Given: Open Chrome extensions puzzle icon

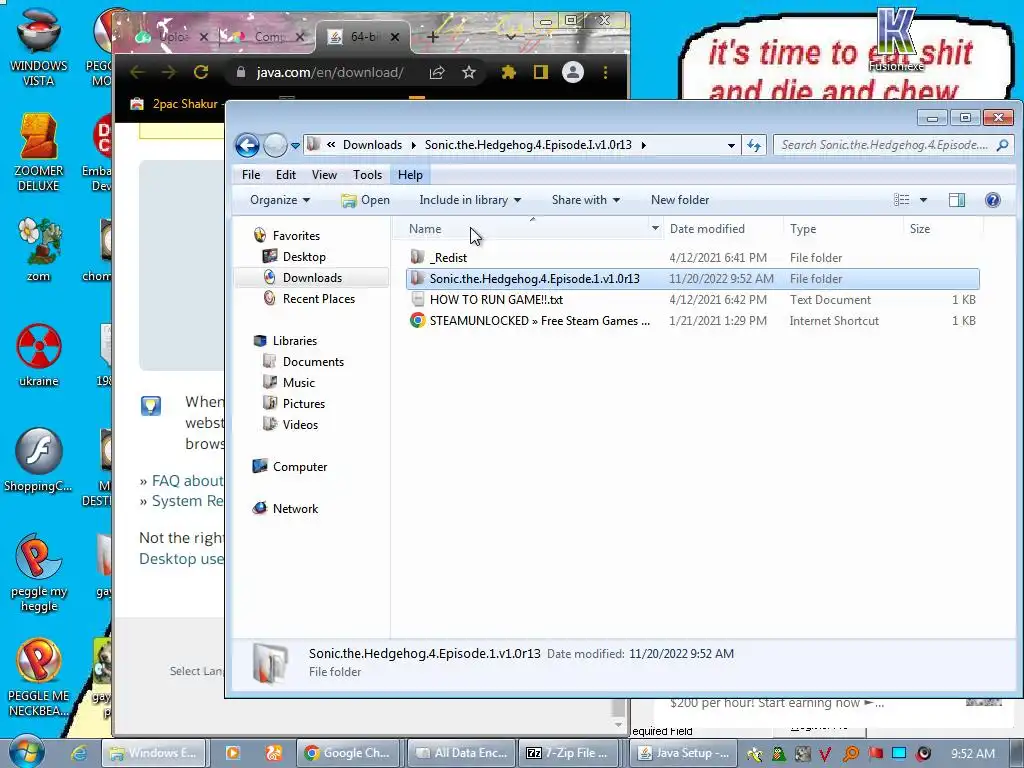Looking at the screenshot, I should pos(509,72).
